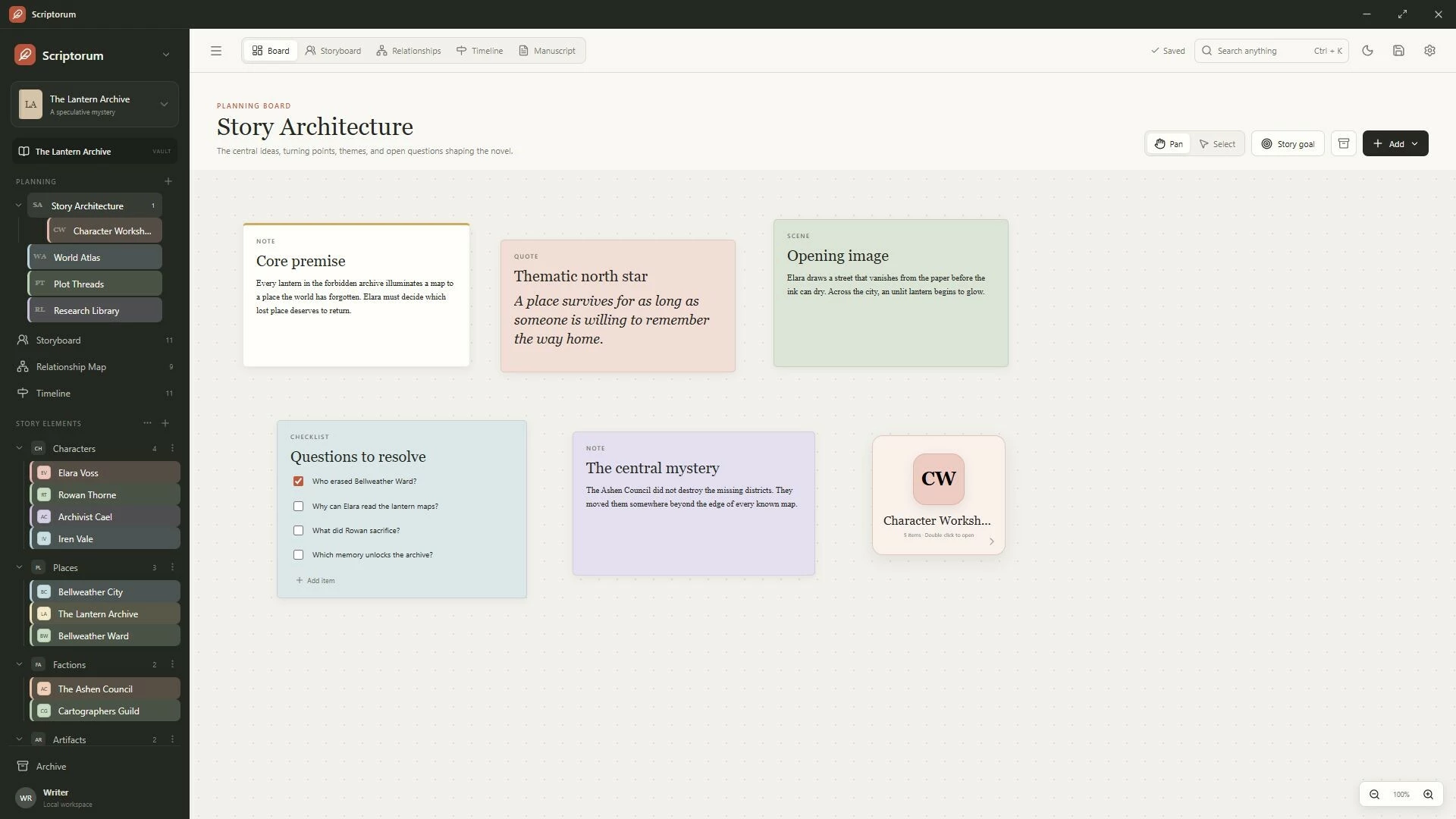
Task: Switch to the Timeline tab
Action: pos(479,51)
